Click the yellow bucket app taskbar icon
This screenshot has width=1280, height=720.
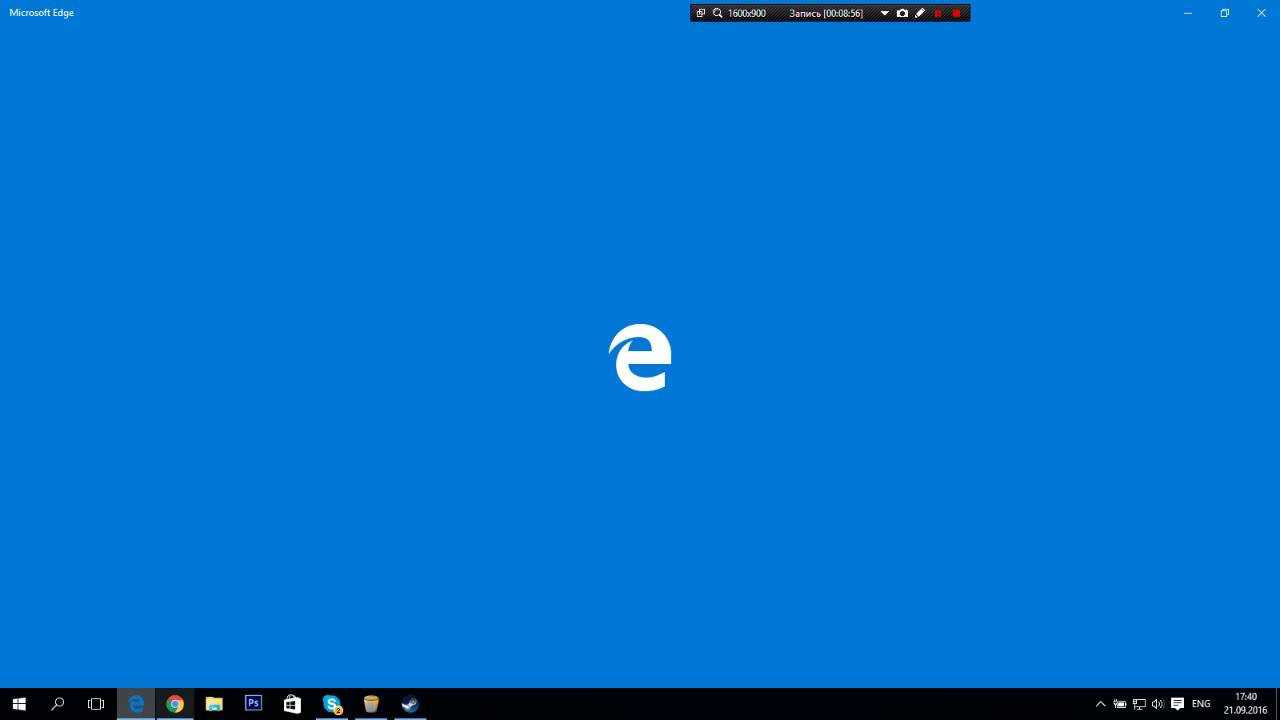(371, 704)
